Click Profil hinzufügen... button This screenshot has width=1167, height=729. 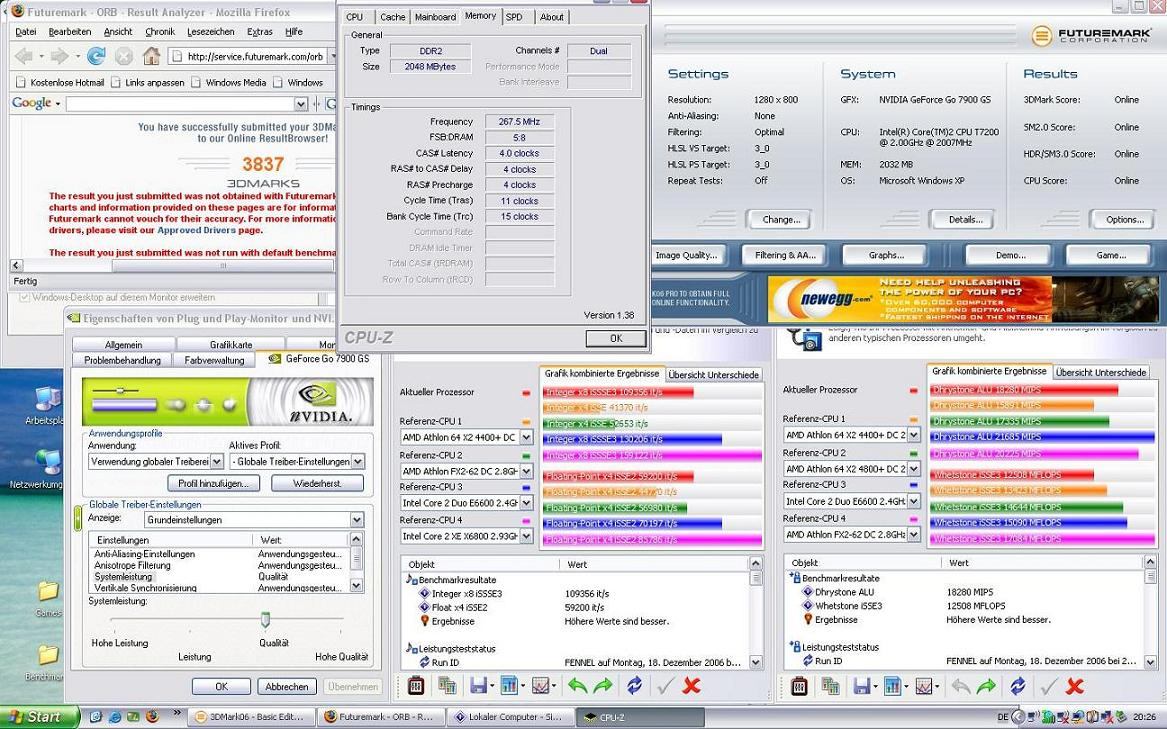click(214, 483)
